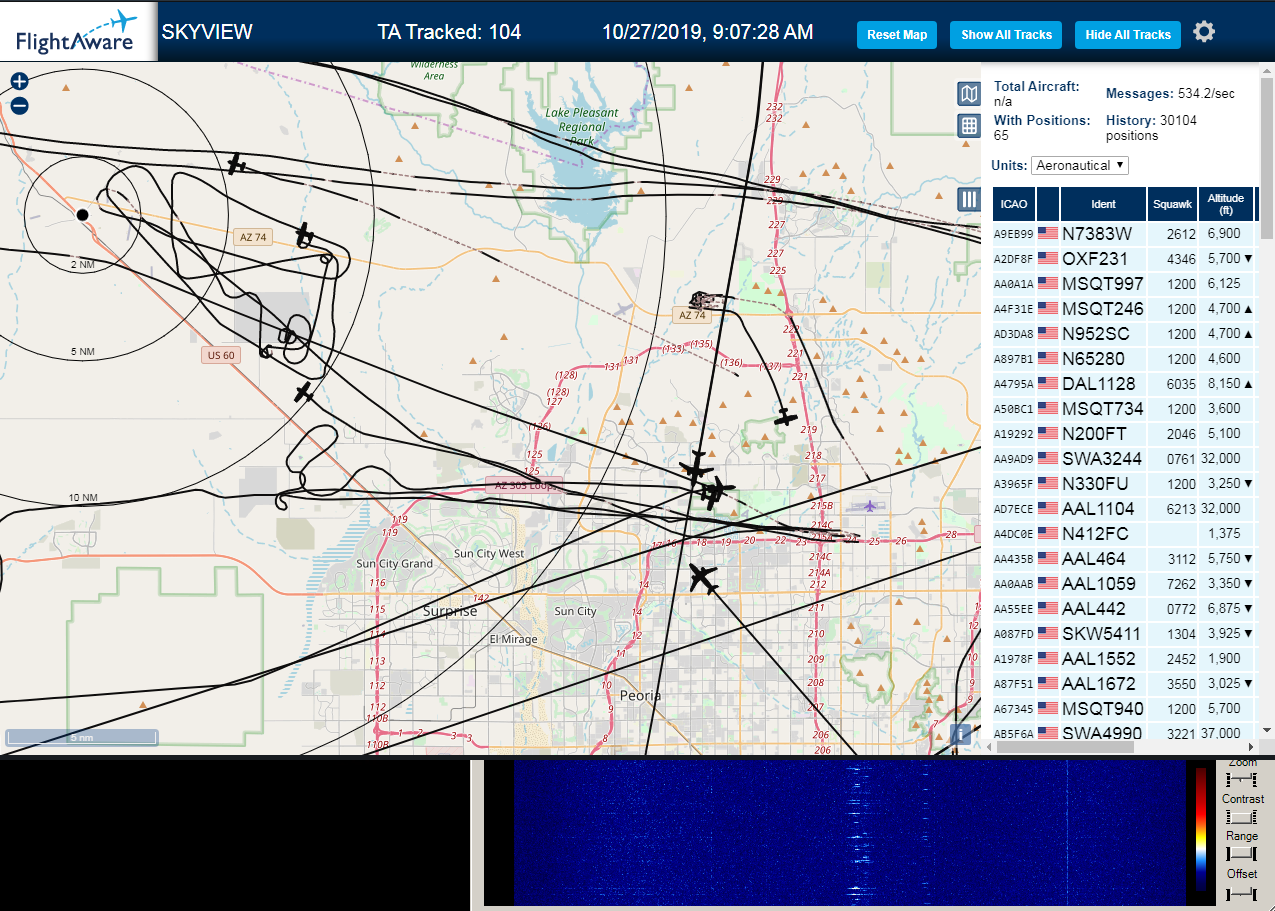
Task: Toggle sidebar with the three-bars icon
Action: 968,199
